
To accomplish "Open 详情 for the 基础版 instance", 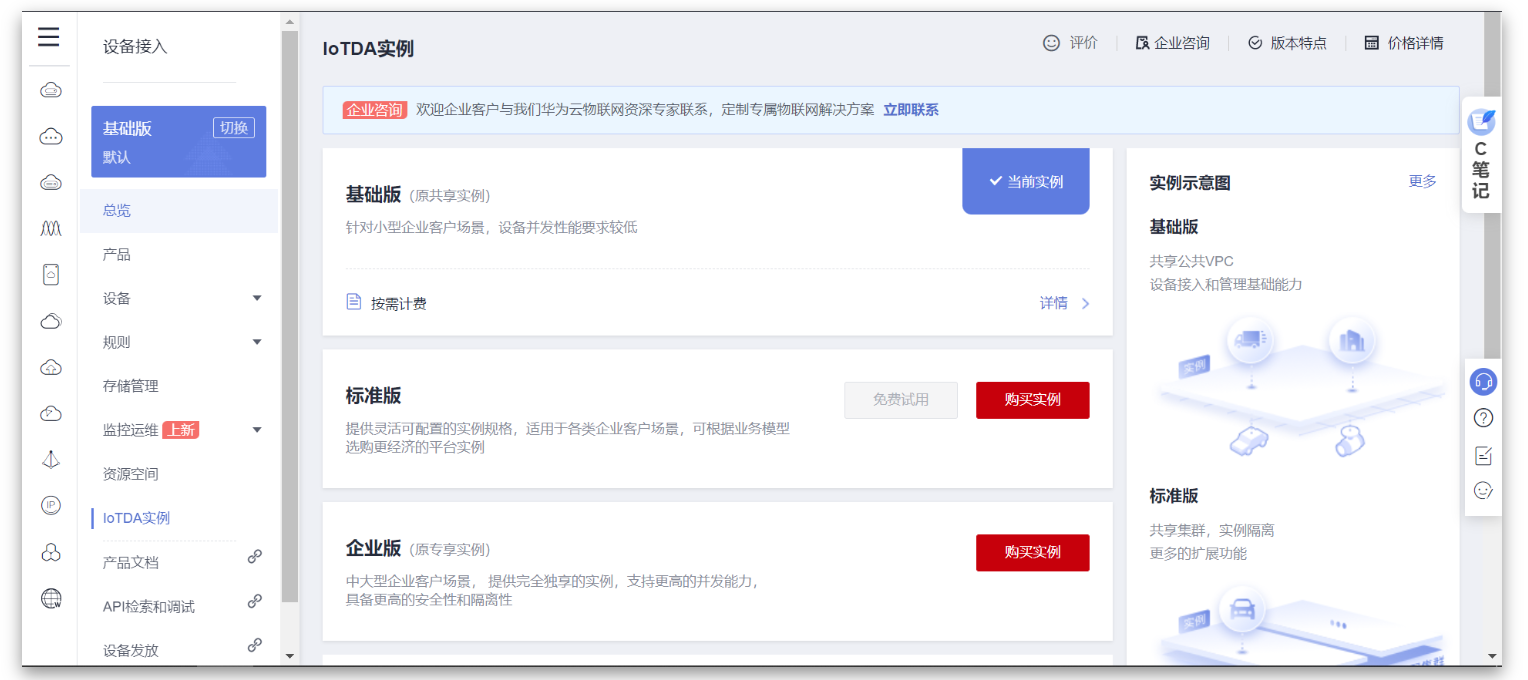I will 1054,303.
